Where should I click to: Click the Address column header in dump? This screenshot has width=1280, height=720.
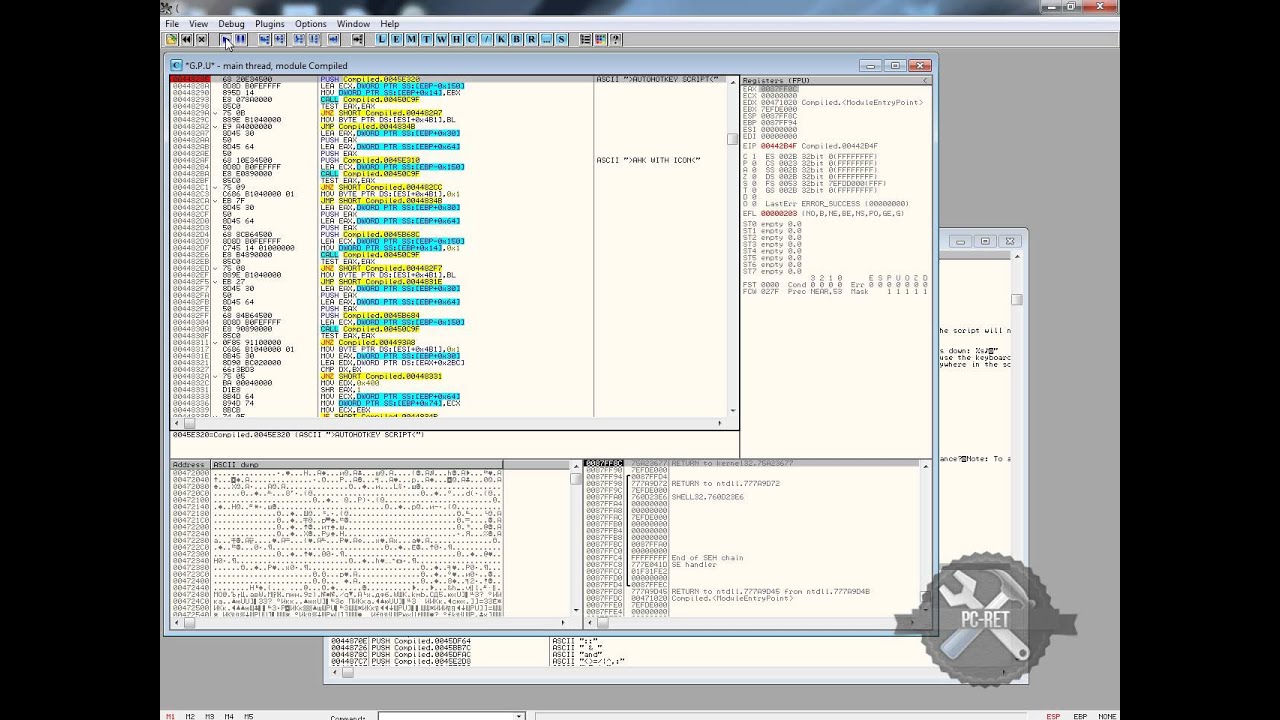coord(189,465)
